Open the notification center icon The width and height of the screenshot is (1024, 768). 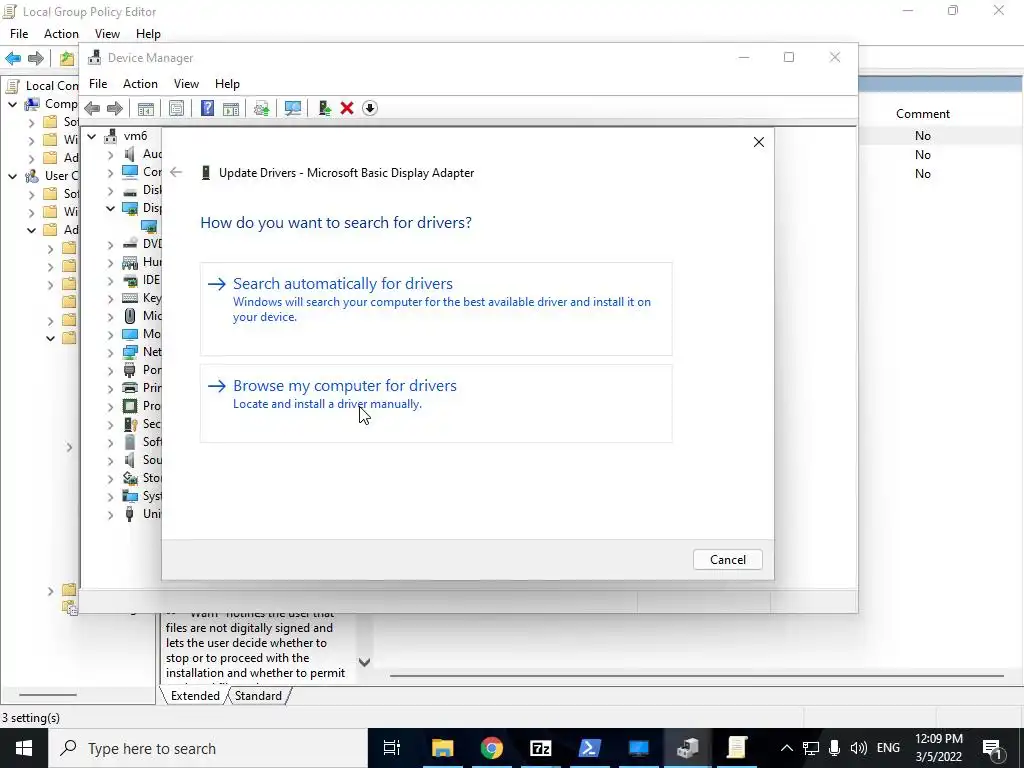(993, 748)
